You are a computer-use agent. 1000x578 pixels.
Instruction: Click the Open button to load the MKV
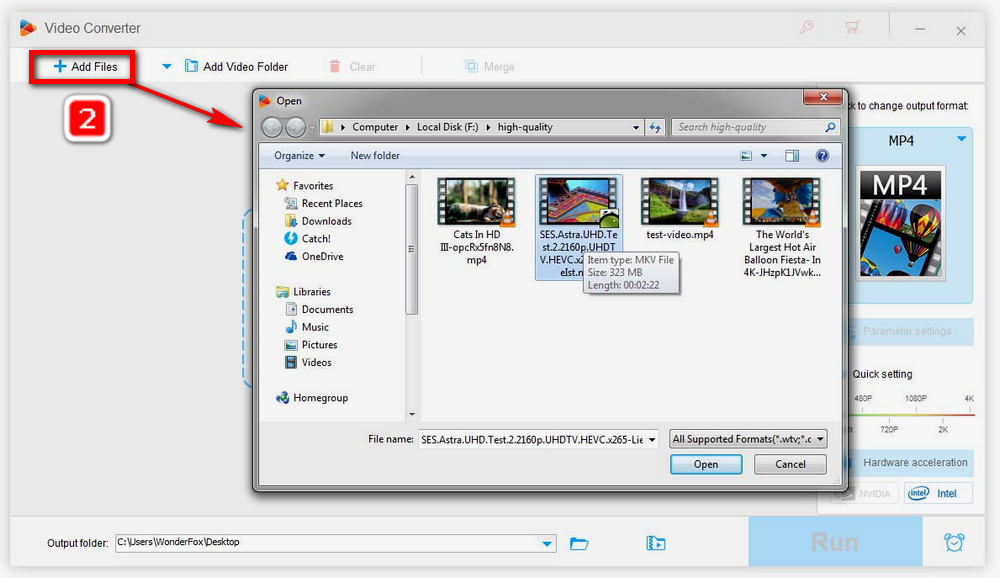[x=706, y=464]
